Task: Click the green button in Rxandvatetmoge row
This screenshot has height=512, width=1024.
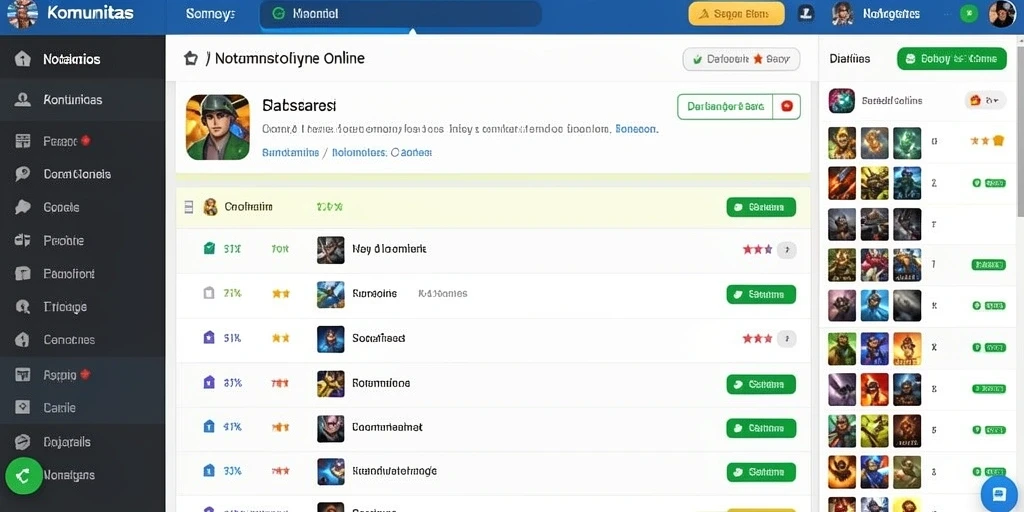Action: (761, 472)
